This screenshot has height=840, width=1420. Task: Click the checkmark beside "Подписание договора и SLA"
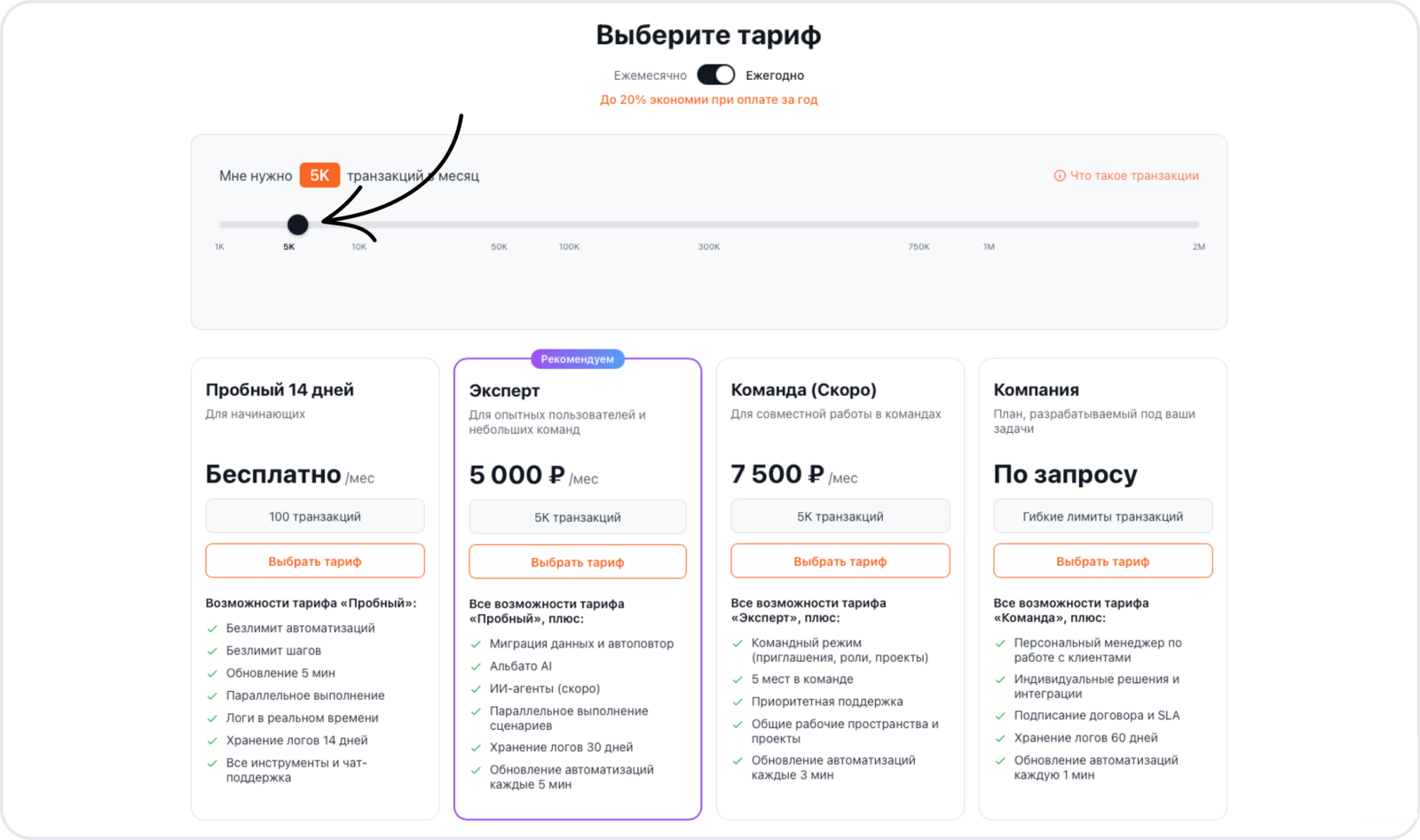[1000, 716]
